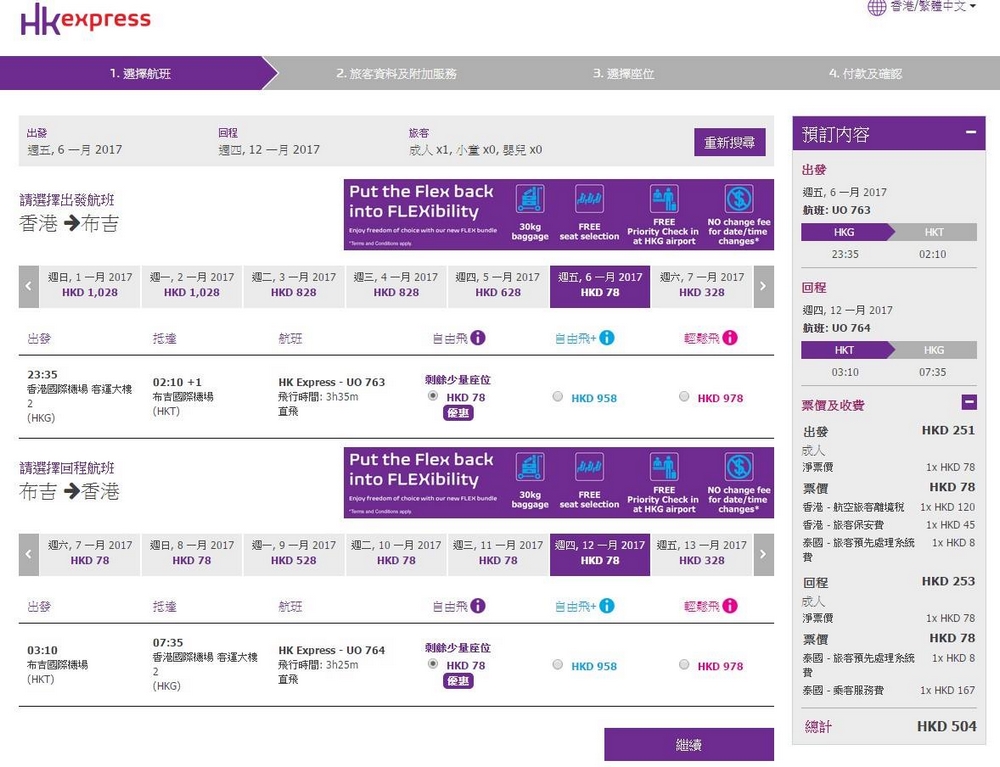This screenshot has height=767, width=1000.
Task: Collapse the 預訂內容 summary panel
Action: [x=969, y=133]
